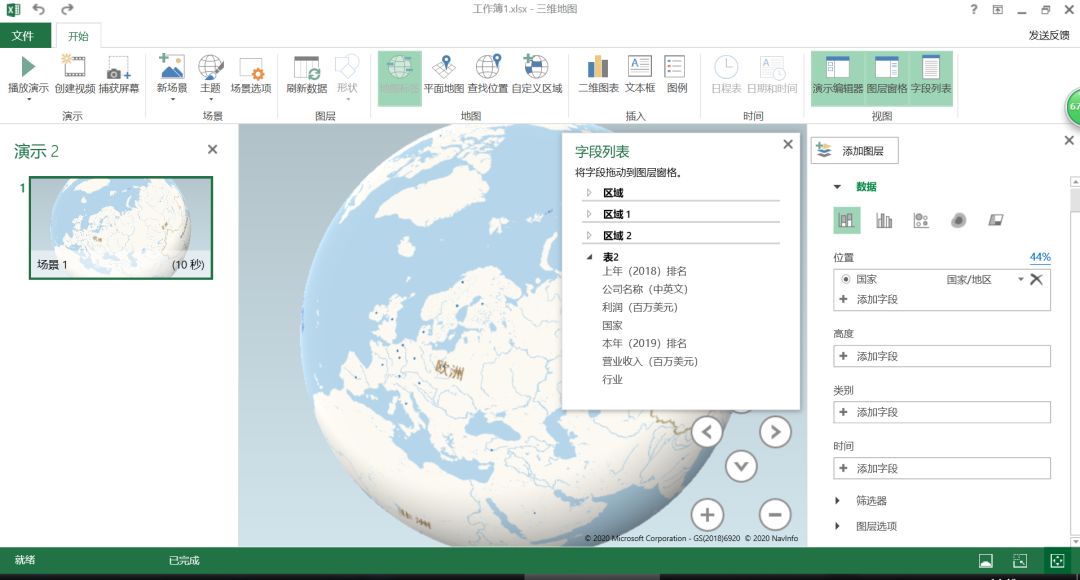Click 添加图层 add layer button

coord(854,151)
